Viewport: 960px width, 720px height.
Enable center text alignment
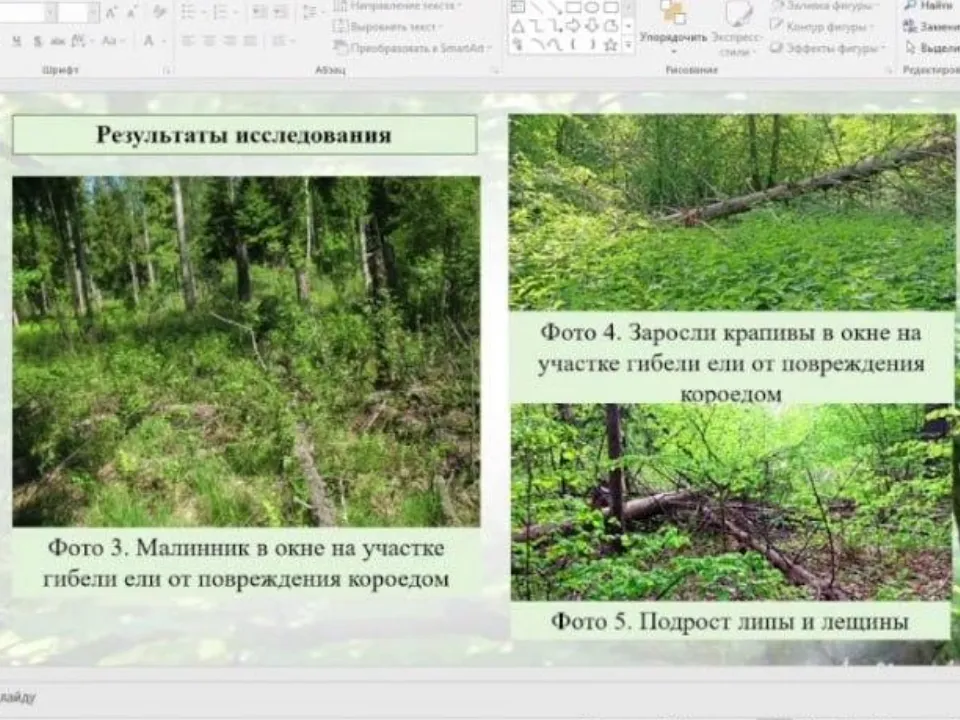coord(207,41)
